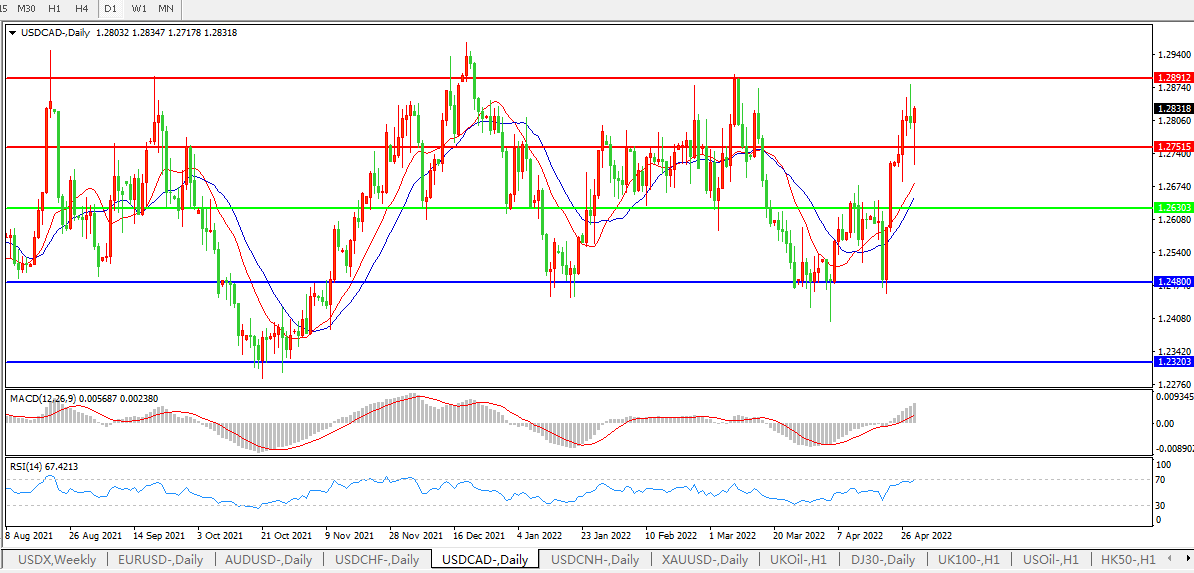Screen dimensions: 1194x573
Task: Select the green 1.26303 price level label
Action: pyautogui.click(x=1172, y=208)
